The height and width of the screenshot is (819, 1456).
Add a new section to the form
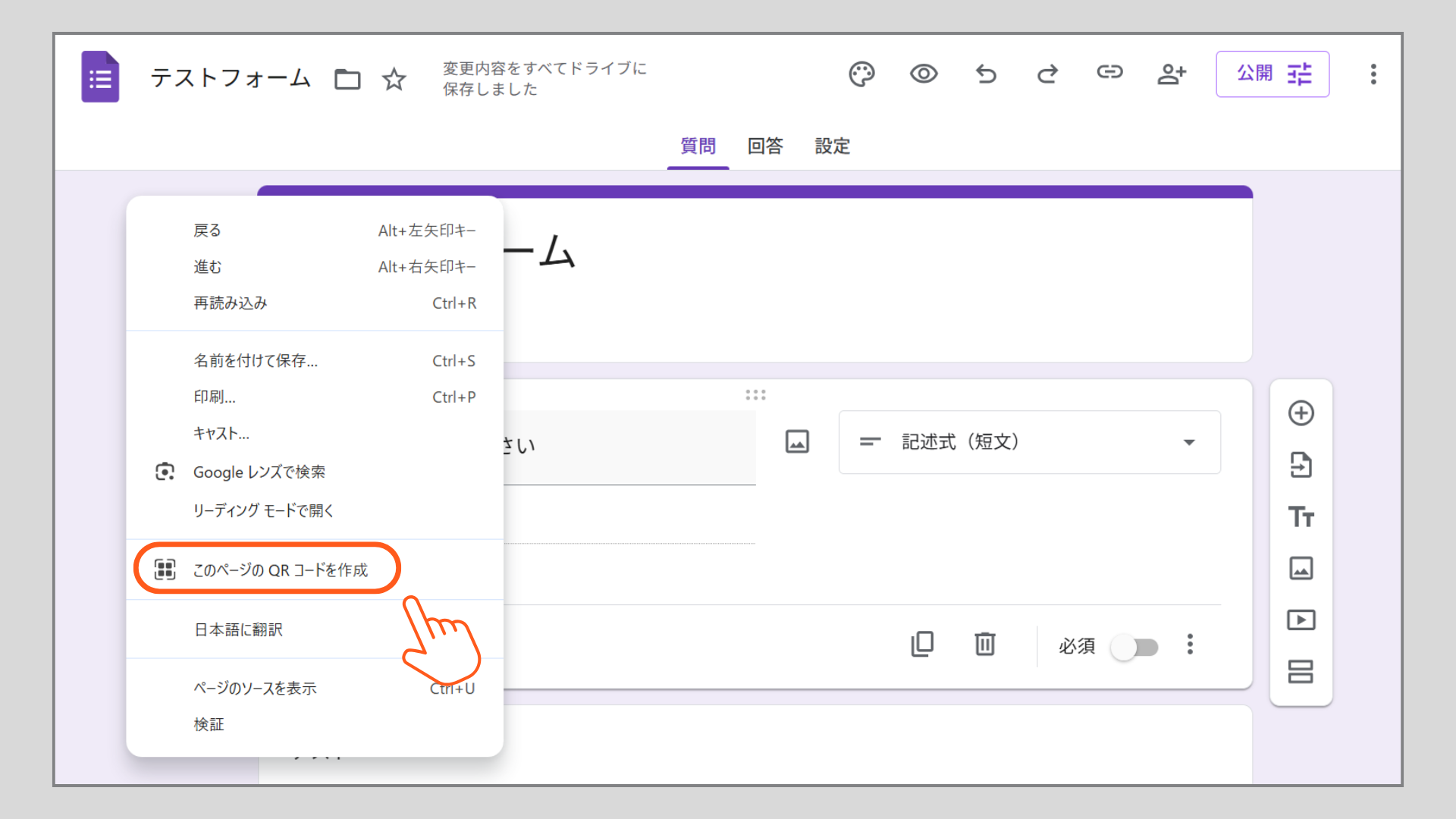click(1301, 671)
